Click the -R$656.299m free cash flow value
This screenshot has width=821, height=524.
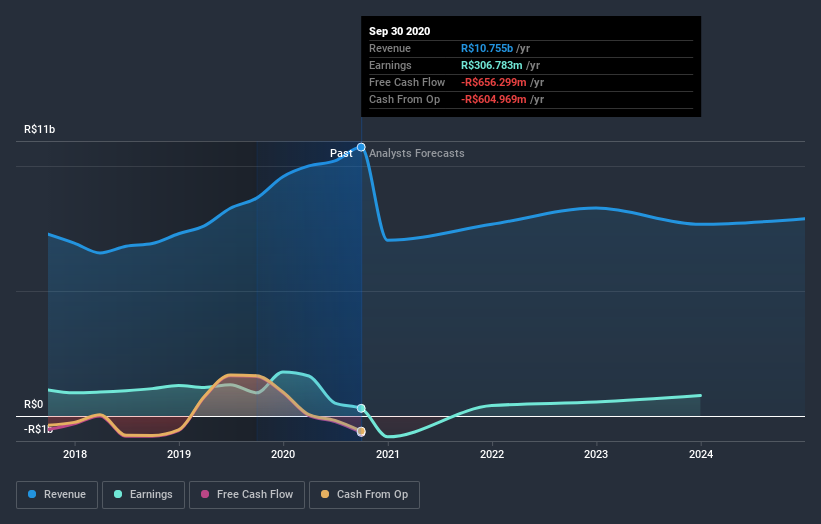click(x=494, y=82)
